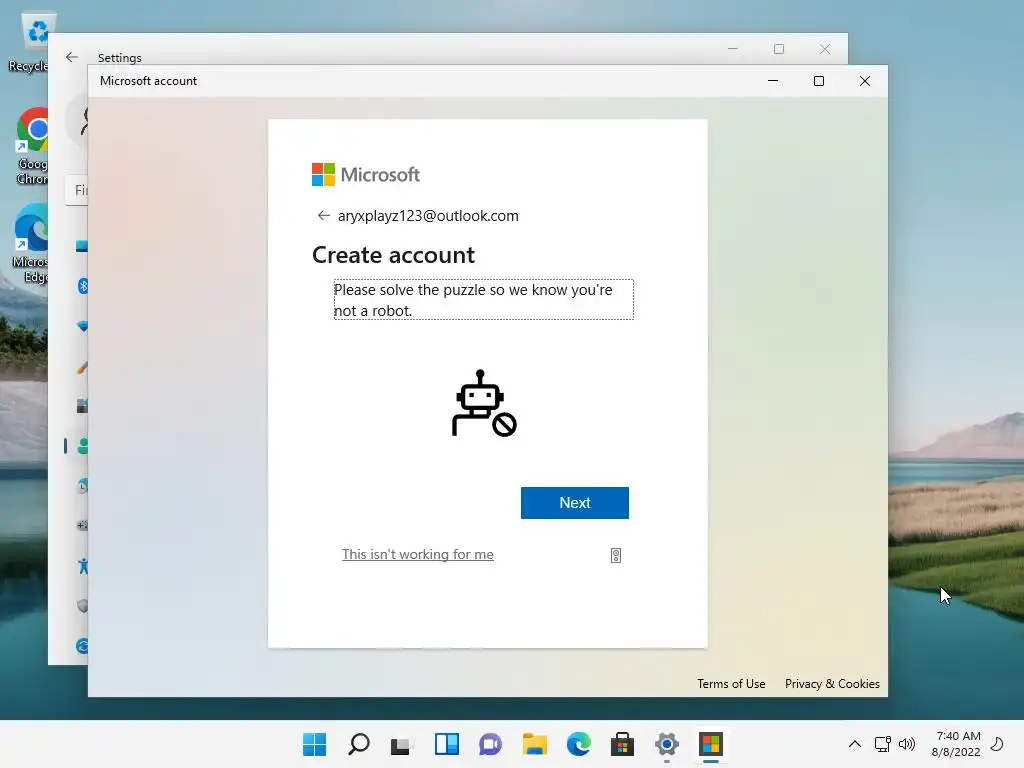Viewport: 1024px width, 768px height.
Task: Click Personalization brush in Settings sidebar
Action: (x=82, y=367)
